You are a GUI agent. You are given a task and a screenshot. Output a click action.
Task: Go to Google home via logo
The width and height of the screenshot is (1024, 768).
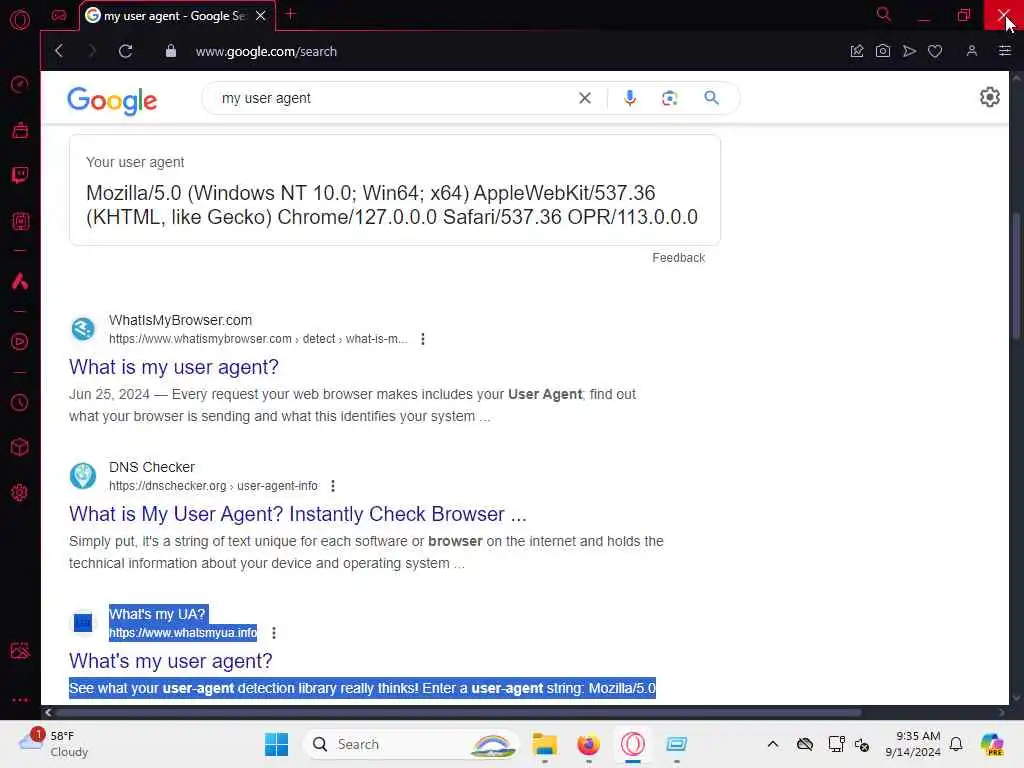[x=112, y=100]
